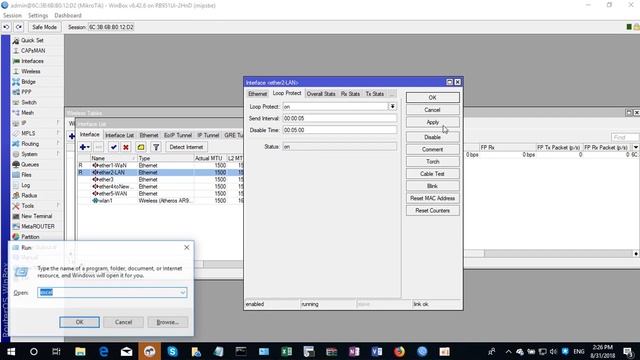
Task: Click Reset MAC Address button
Action: click(x=433, y=198)
